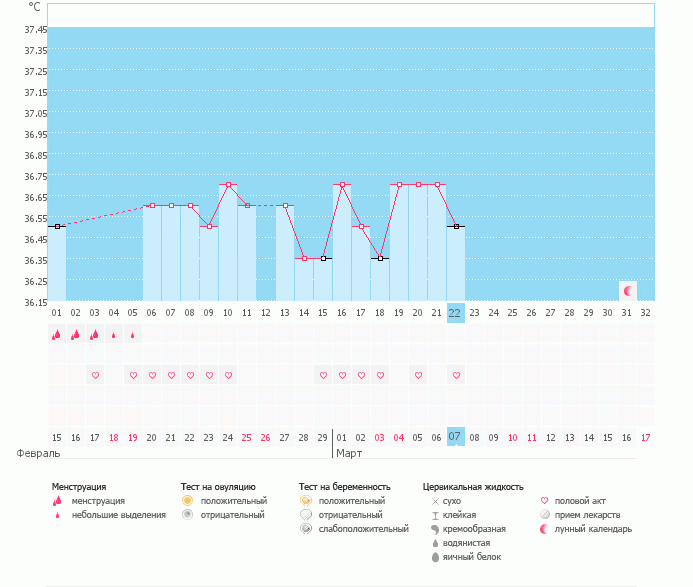Image resolution: width=693 pixels, height=587 pixels.
Task: Click the menstruation drop icon on cycle day 01
Action: click(57, 335)
